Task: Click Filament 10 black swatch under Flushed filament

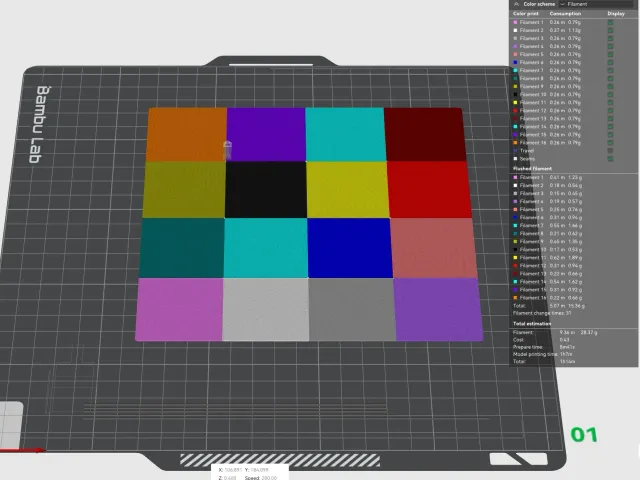Action: [x=515, y=249]
